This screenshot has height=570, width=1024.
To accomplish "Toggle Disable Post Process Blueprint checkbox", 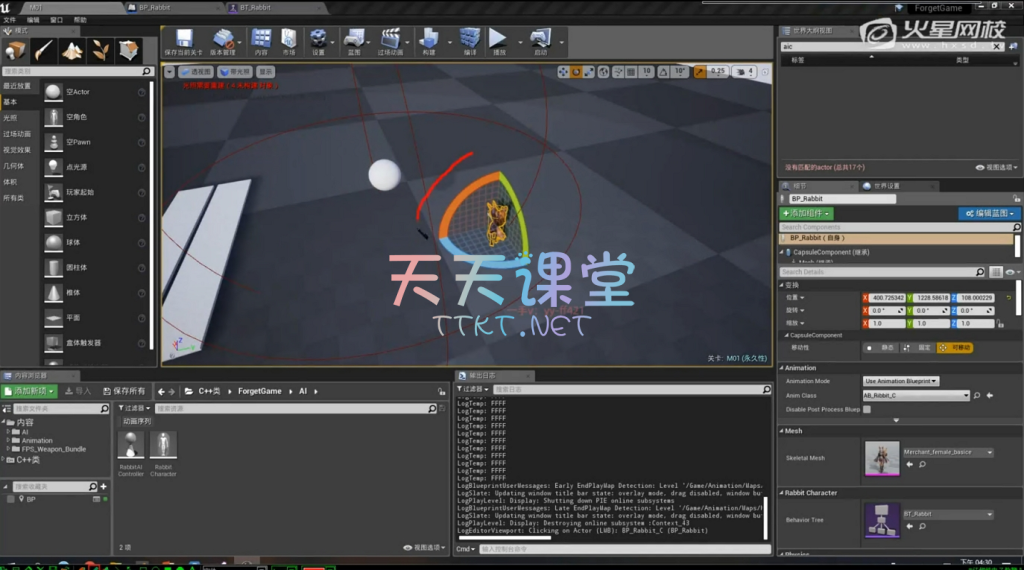I will point(867,409).
